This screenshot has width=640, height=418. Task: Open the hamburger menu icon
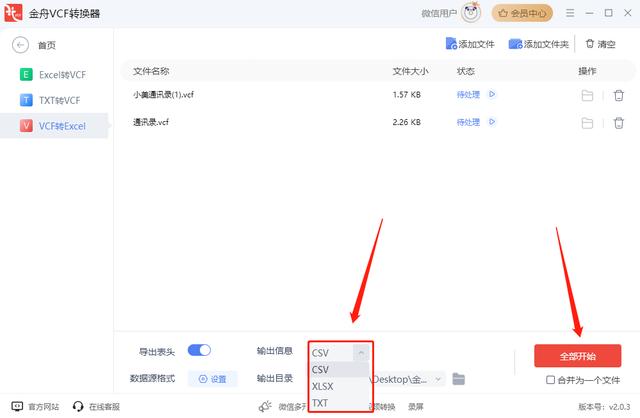point(570,13)
